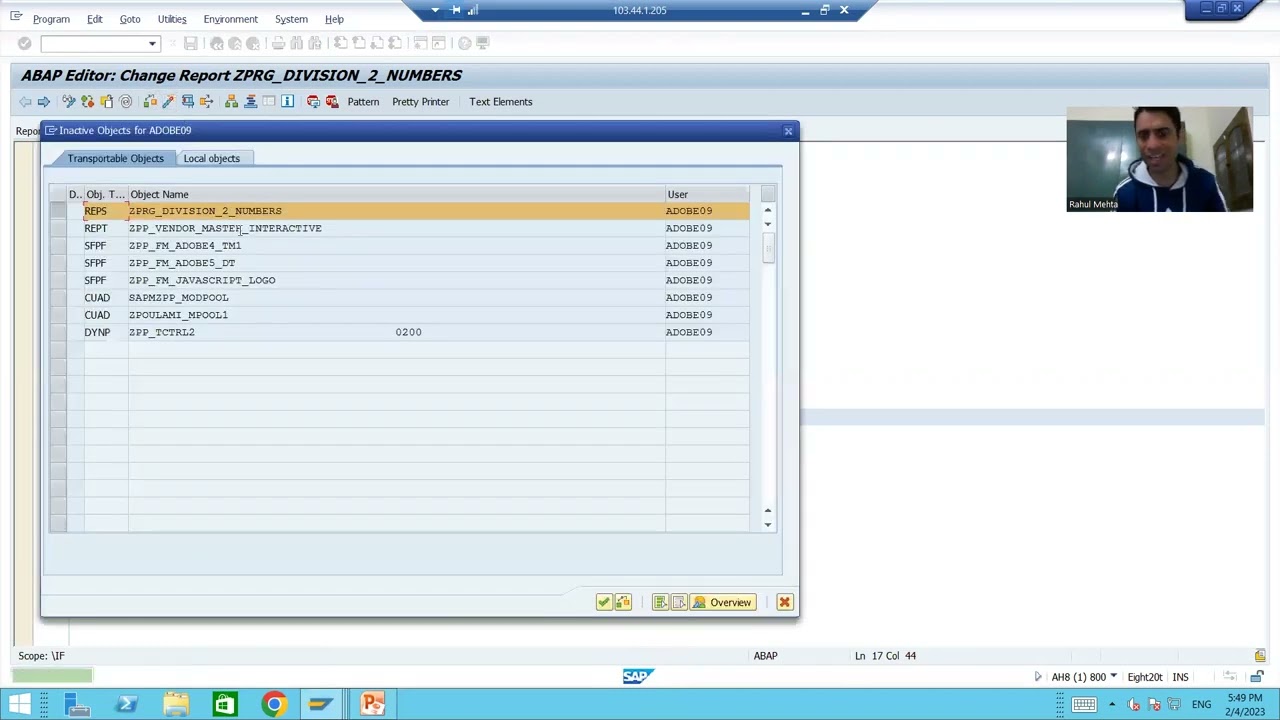Click the Activate icon in editor toolbar

coord(150,101)
